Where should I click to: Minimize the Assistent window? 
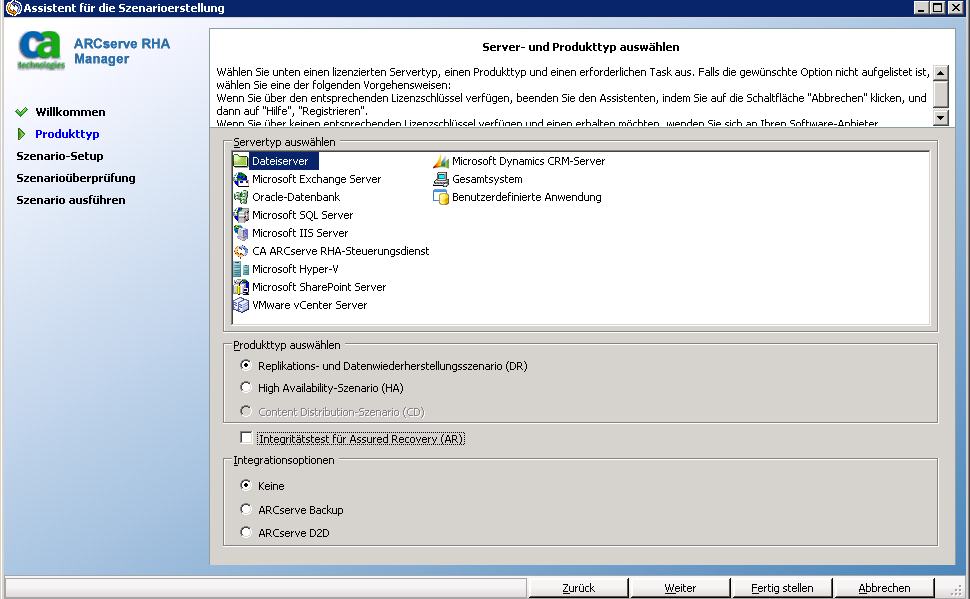coord(921,7)
